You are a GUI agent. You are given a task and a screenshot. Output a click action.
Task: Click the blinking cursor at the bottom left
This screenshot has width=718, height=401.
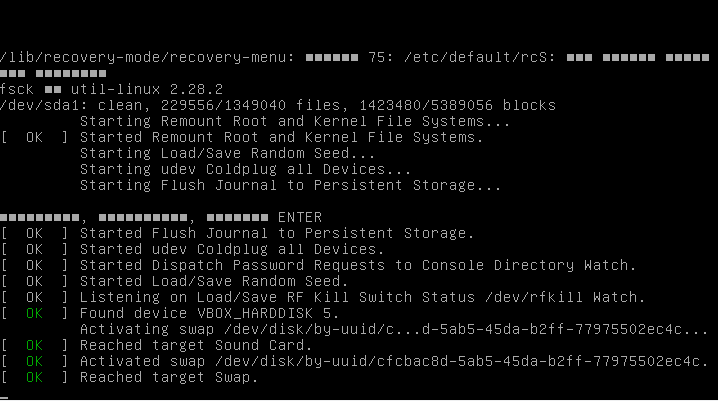pos(4,398)
